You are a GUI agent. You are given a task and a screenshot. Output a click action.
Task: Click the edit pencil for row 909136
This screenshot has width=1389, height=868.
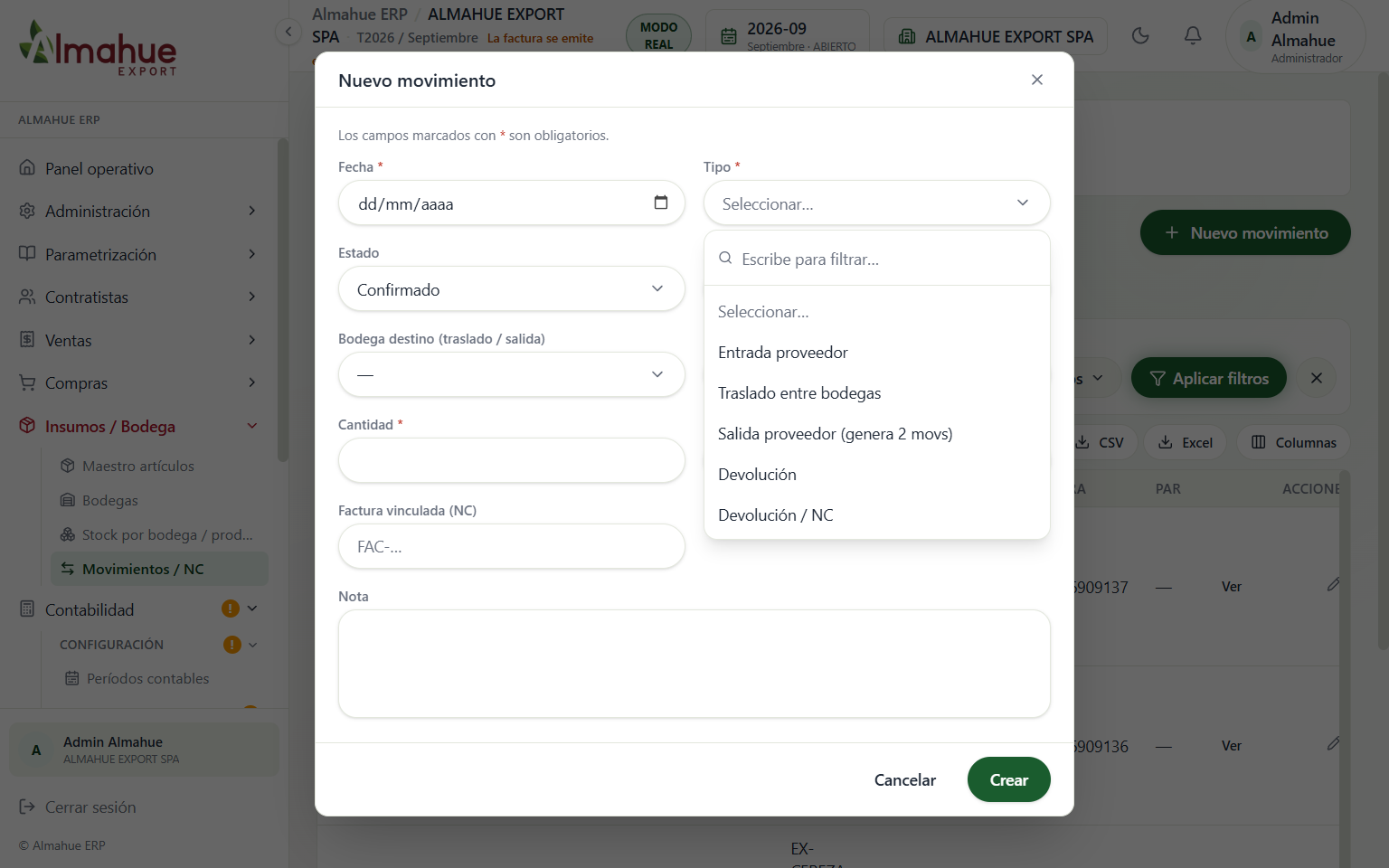[x=1333, y=744]
